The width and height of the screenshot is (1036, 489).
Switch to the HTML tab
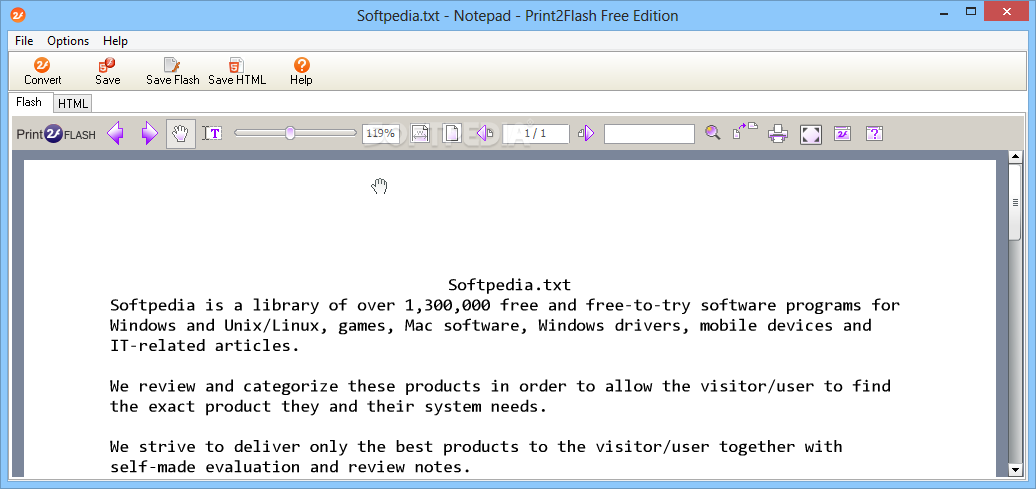[73, 104]
